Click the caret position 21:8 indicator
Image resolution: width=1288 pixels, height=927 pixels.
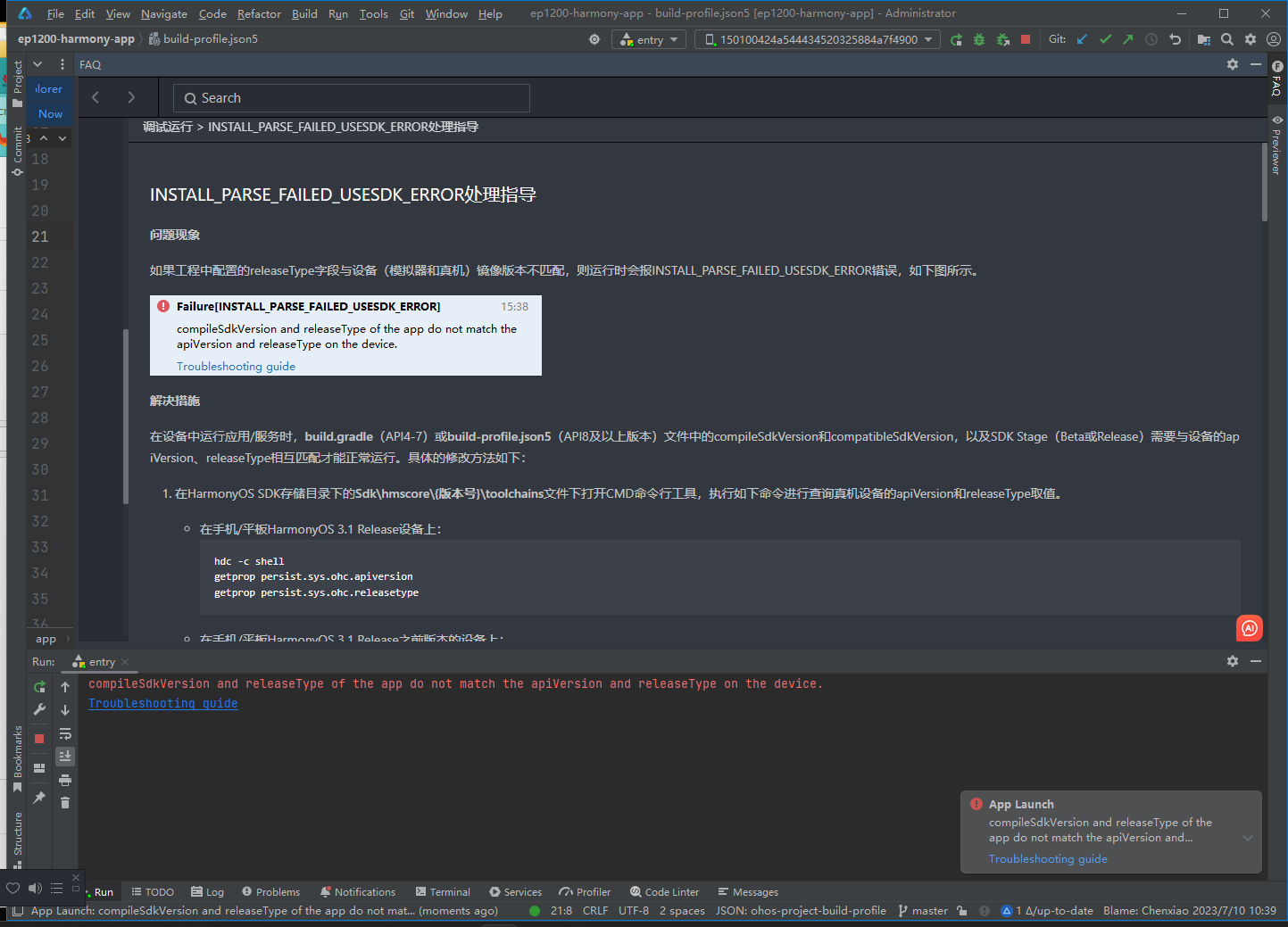(x=561, y=911)
